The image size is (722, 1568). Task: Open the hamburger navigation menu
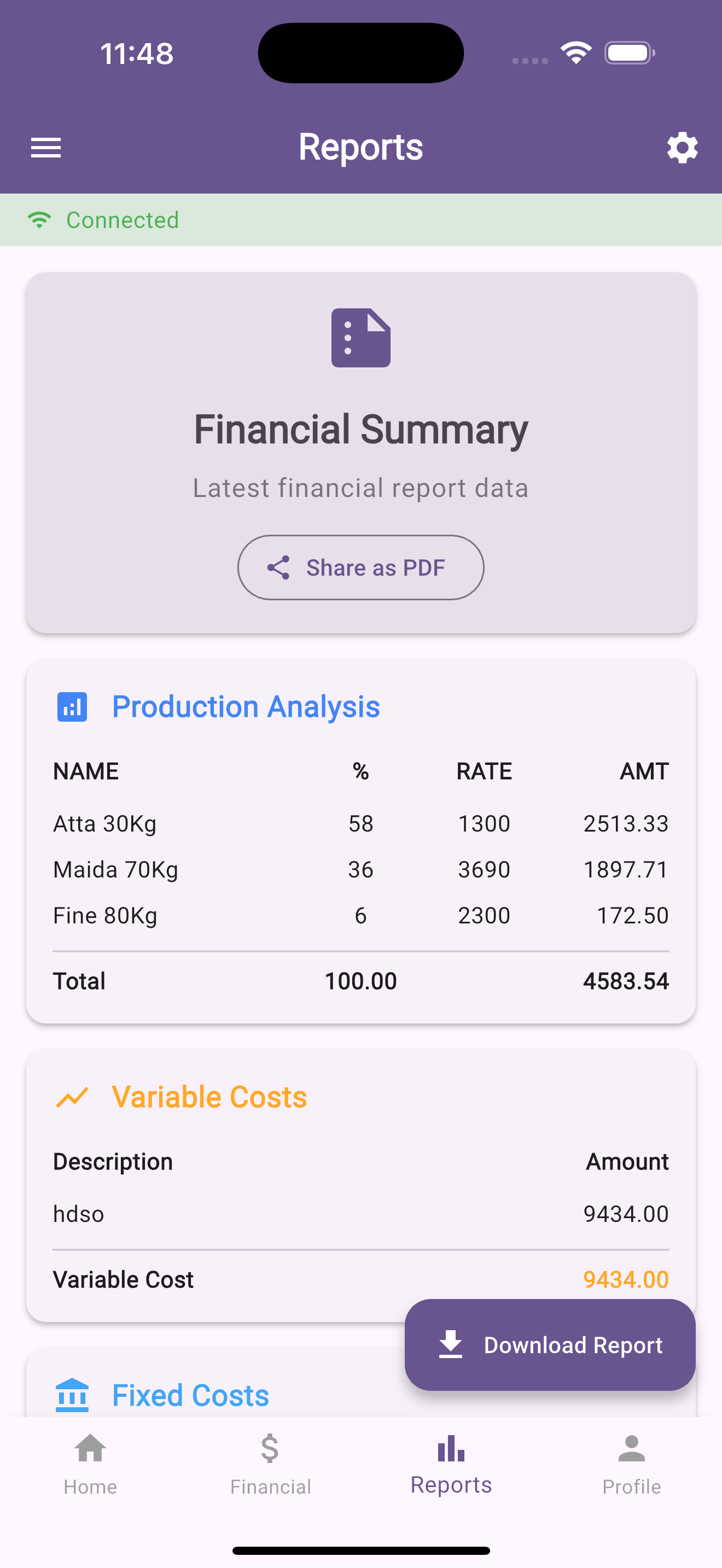click(46, 147)
